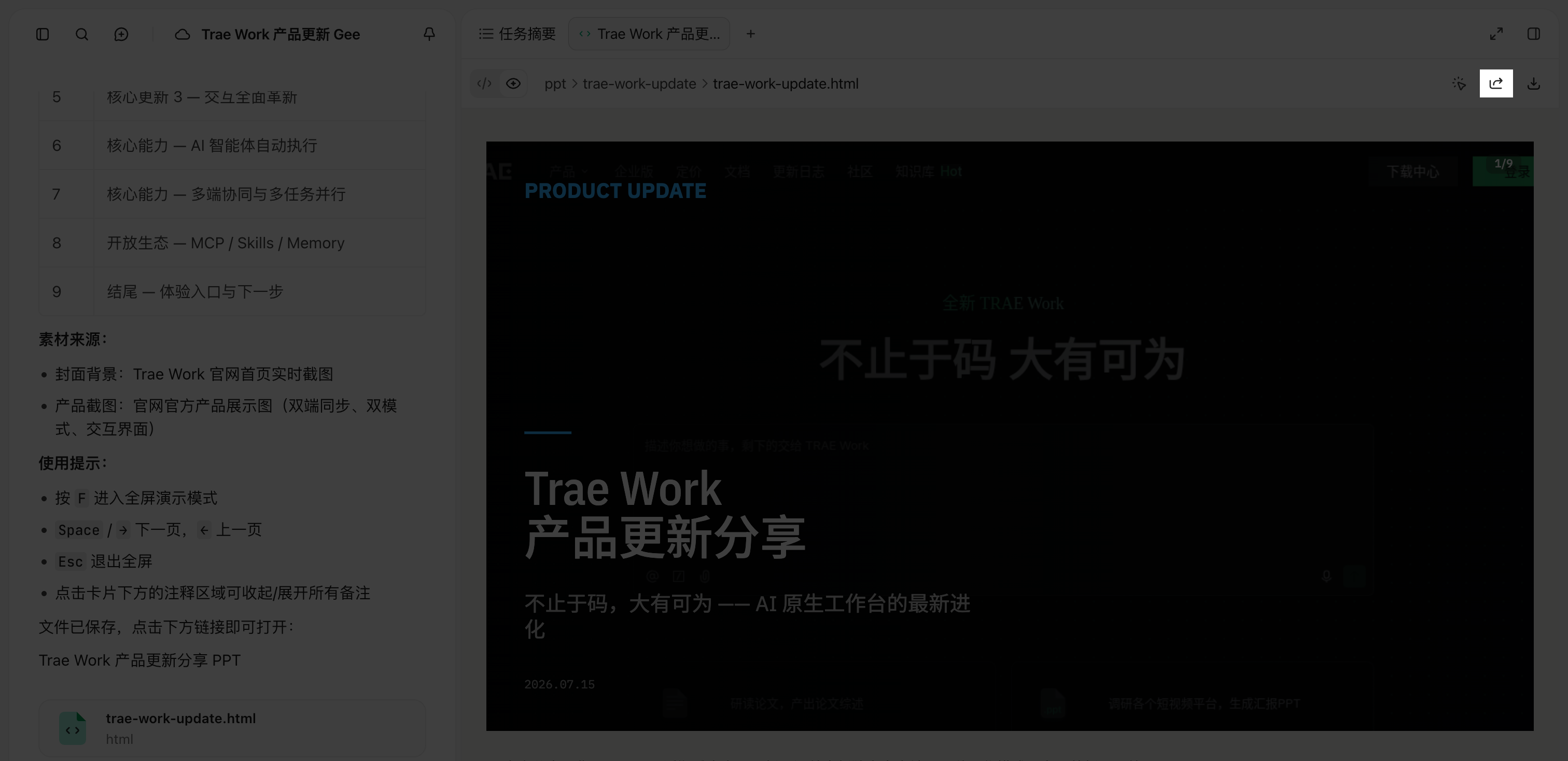
Task: Switch to eye preview mode
Action: tap(513, 83)
